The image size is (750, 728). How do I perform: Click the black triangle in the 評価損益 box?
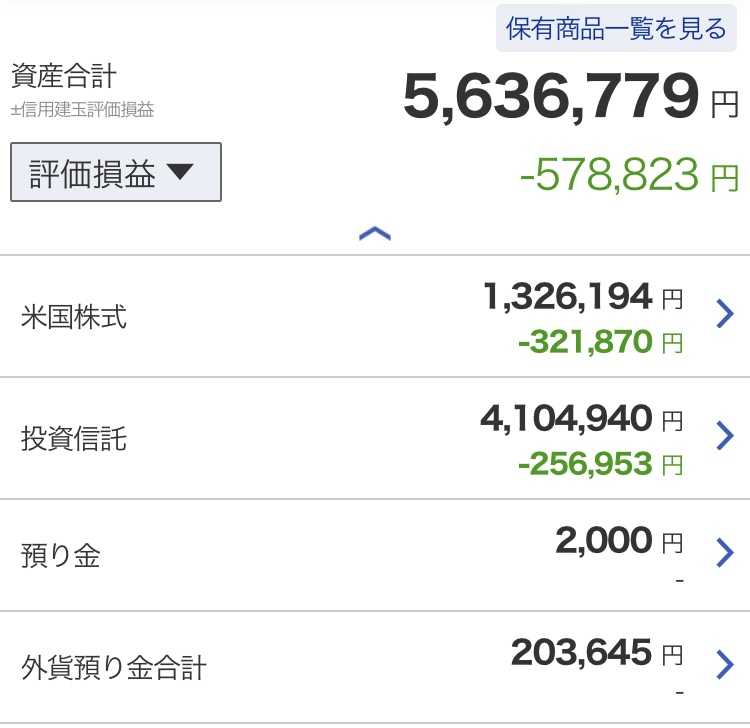tap(180, 172)
